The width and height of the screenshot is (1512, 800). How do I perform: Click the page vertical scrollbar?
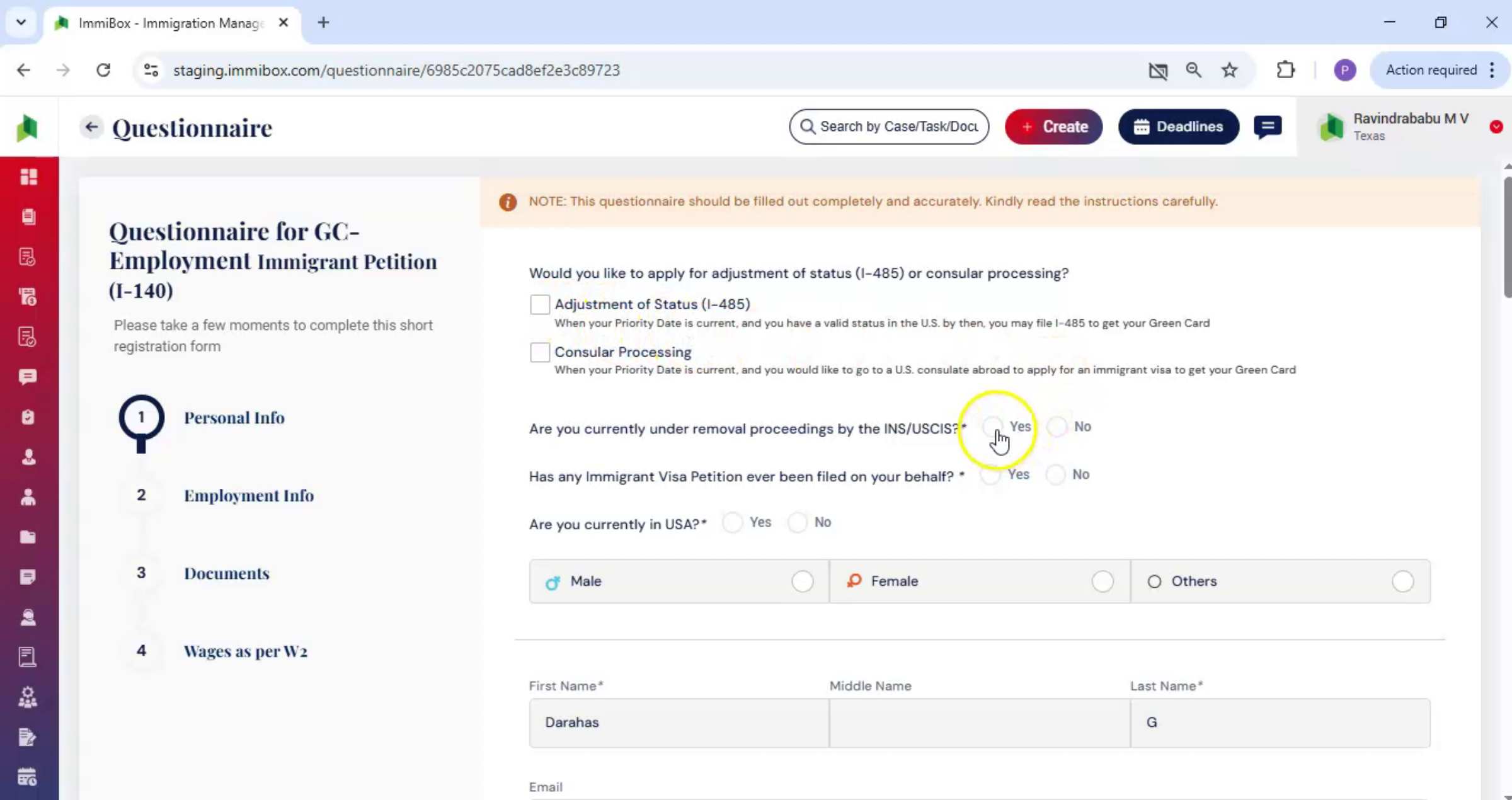coord(1507,236)
